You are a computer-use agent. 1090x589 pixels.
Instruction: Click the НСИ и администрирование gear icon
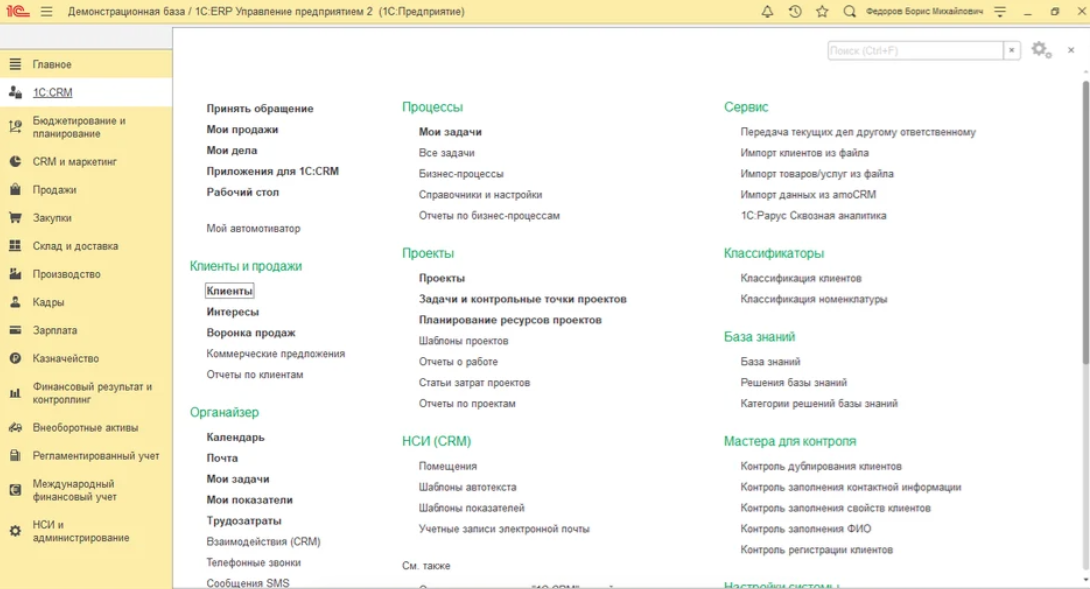[x=15, y=531]
